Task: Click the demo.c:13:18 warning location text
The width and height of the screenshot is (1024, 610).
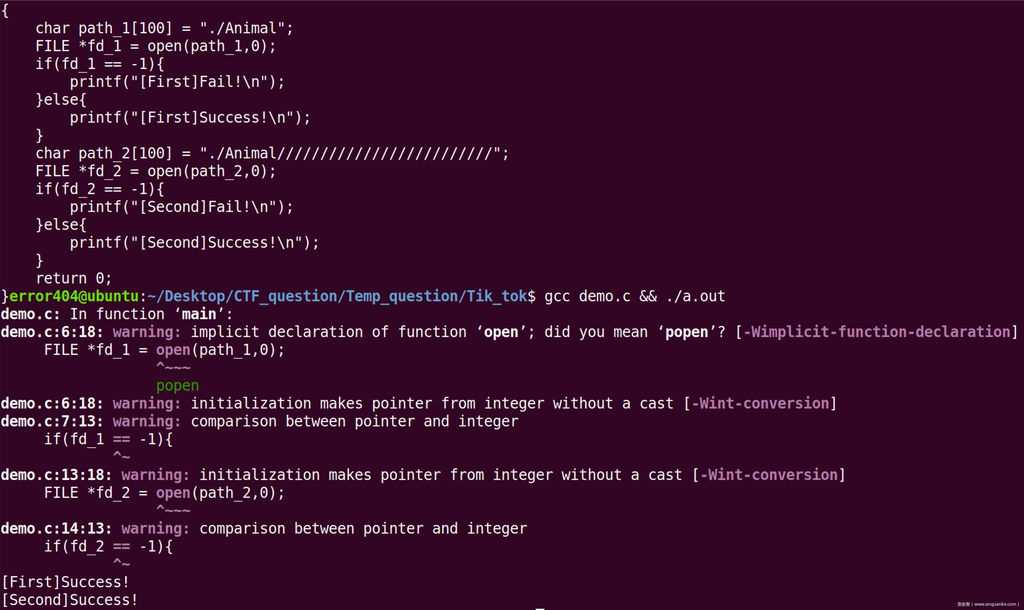Action: tap(56, 475)
